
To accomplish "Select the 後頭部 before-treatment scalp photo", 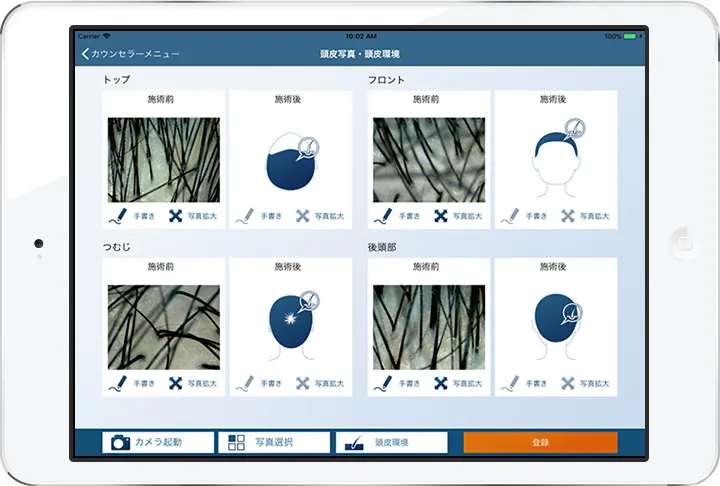I will pyautogui.click(x=428, y=328).
